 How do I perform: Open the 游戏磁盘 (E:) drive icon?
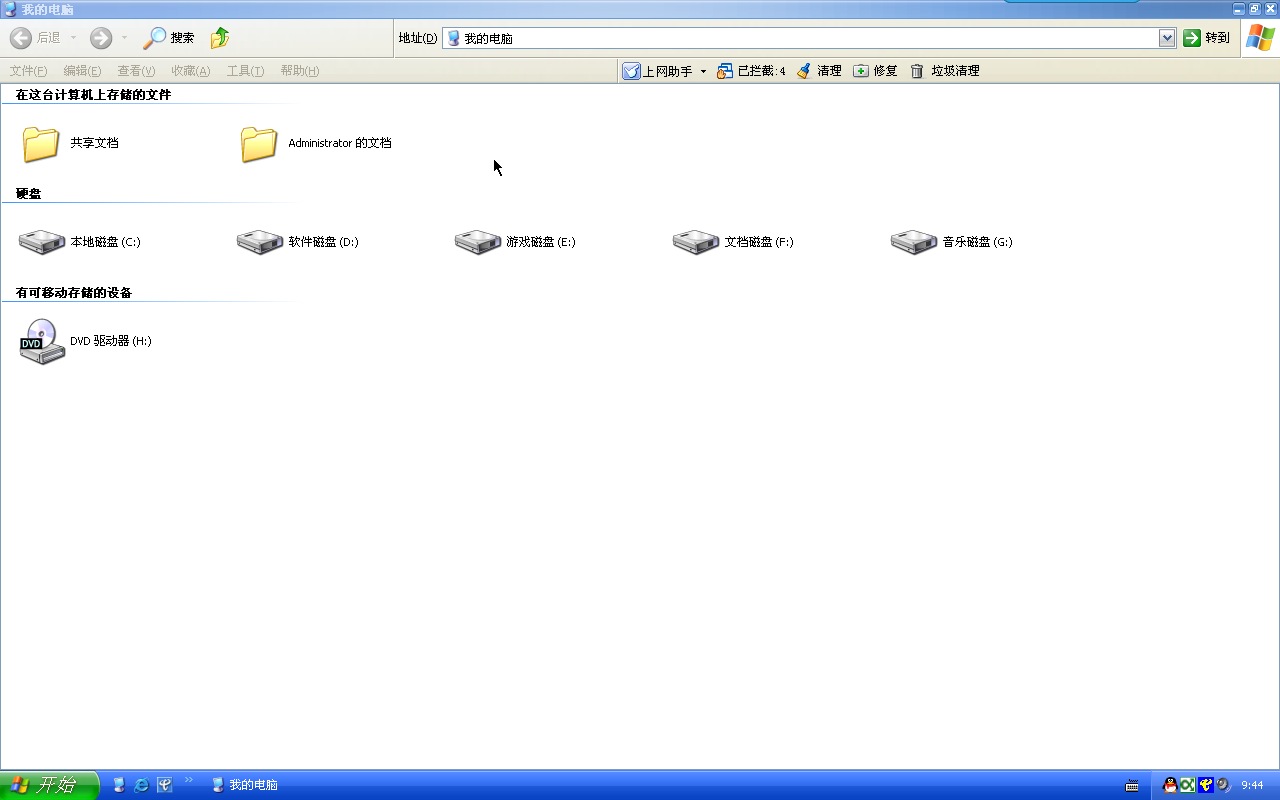click(478, 242)
